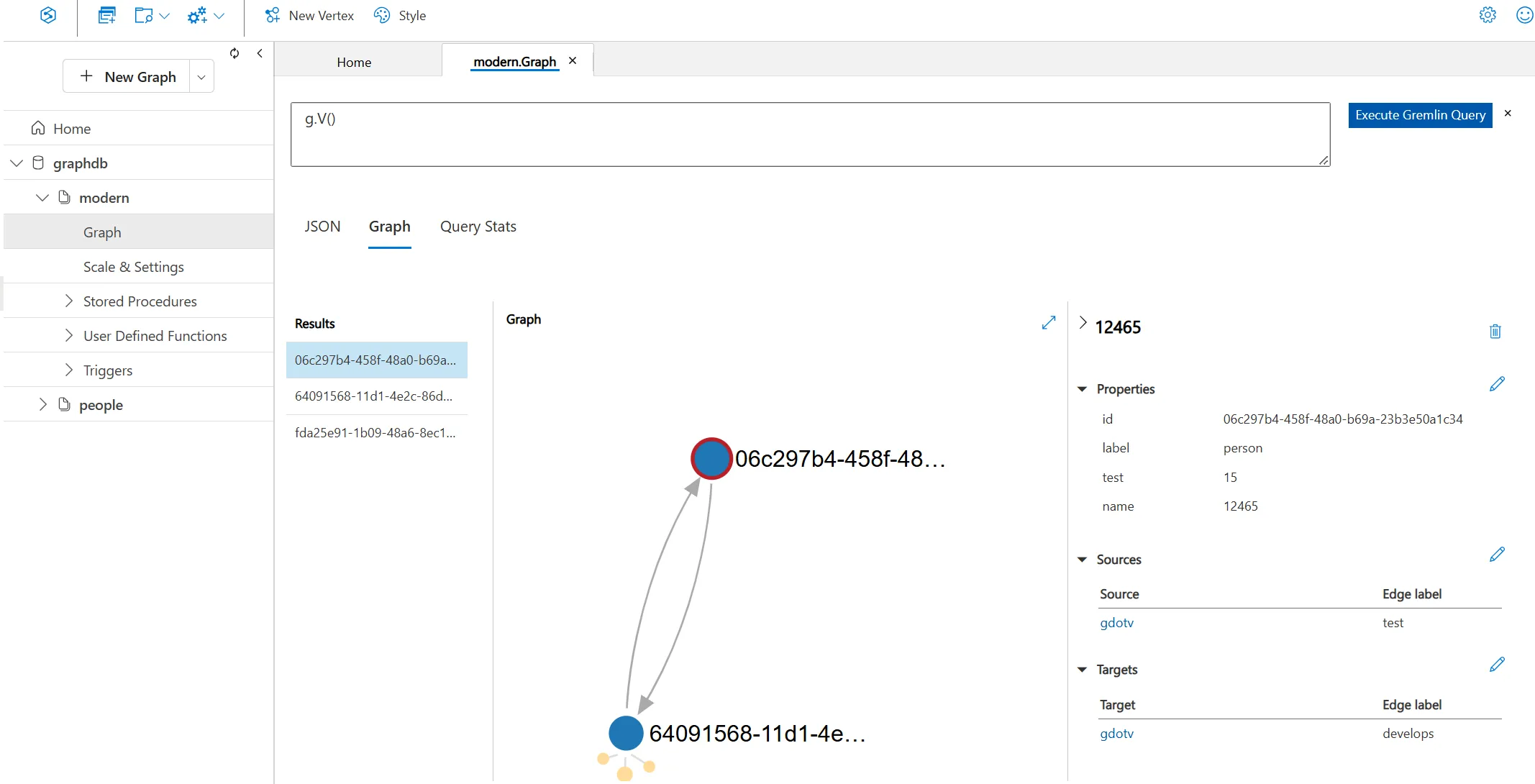Select Home in the sidebar

point(138,128)
